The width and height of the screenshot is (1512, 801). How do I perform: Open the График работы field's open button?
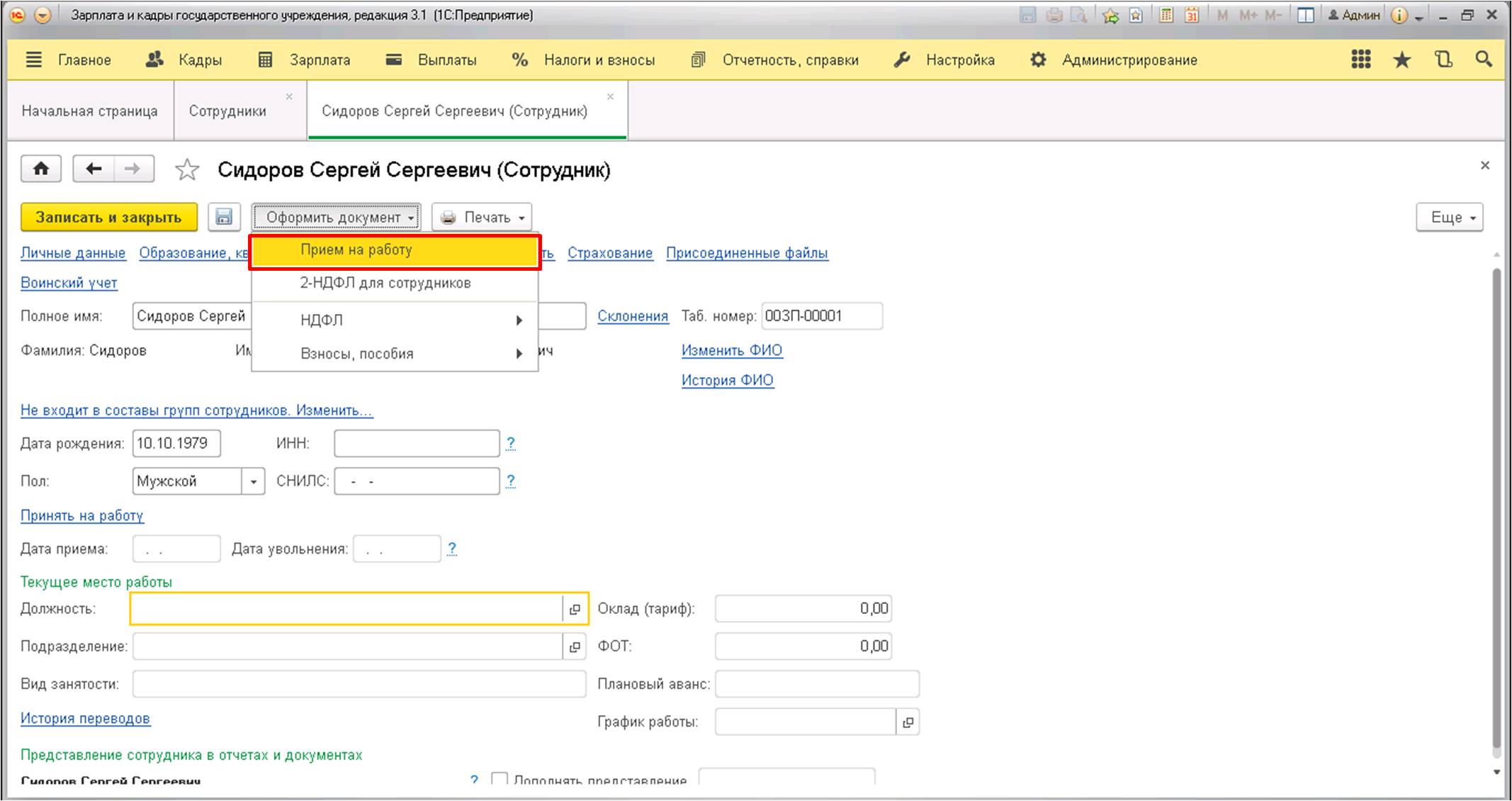click(x=908, y=722)
